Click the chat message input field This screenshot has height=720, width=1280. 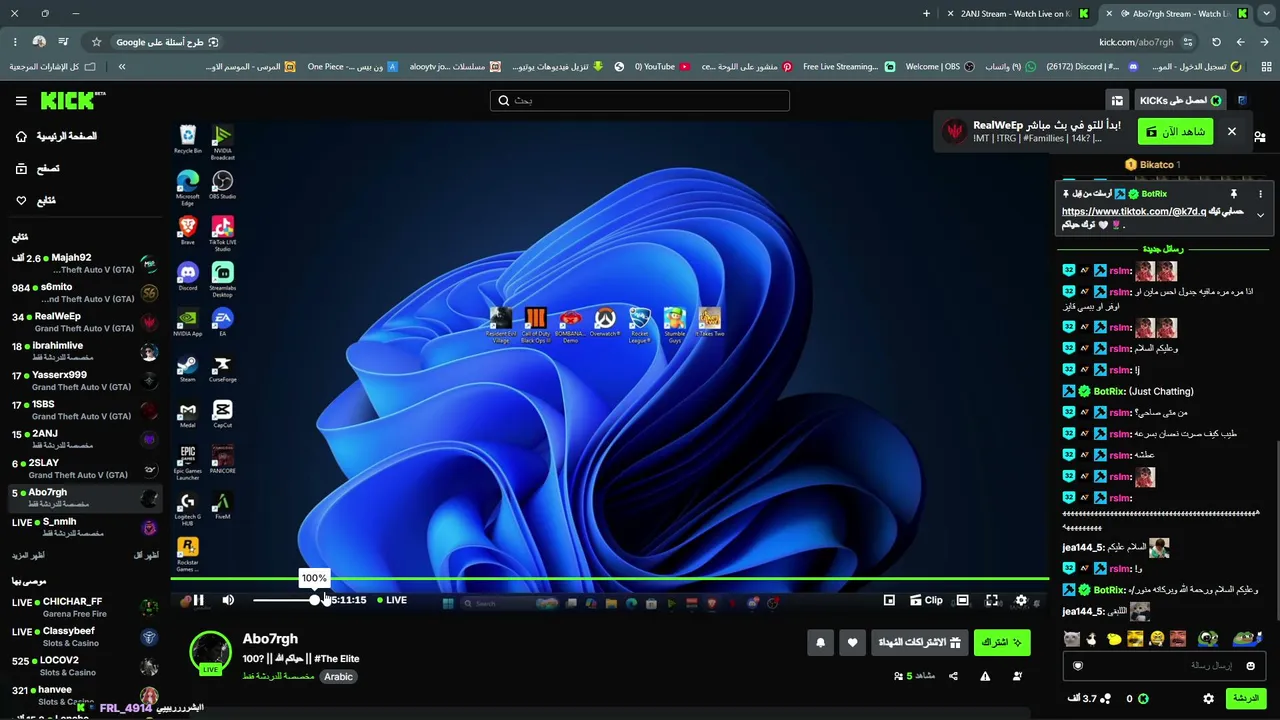pyautogui.click(x=1165, y=666)
